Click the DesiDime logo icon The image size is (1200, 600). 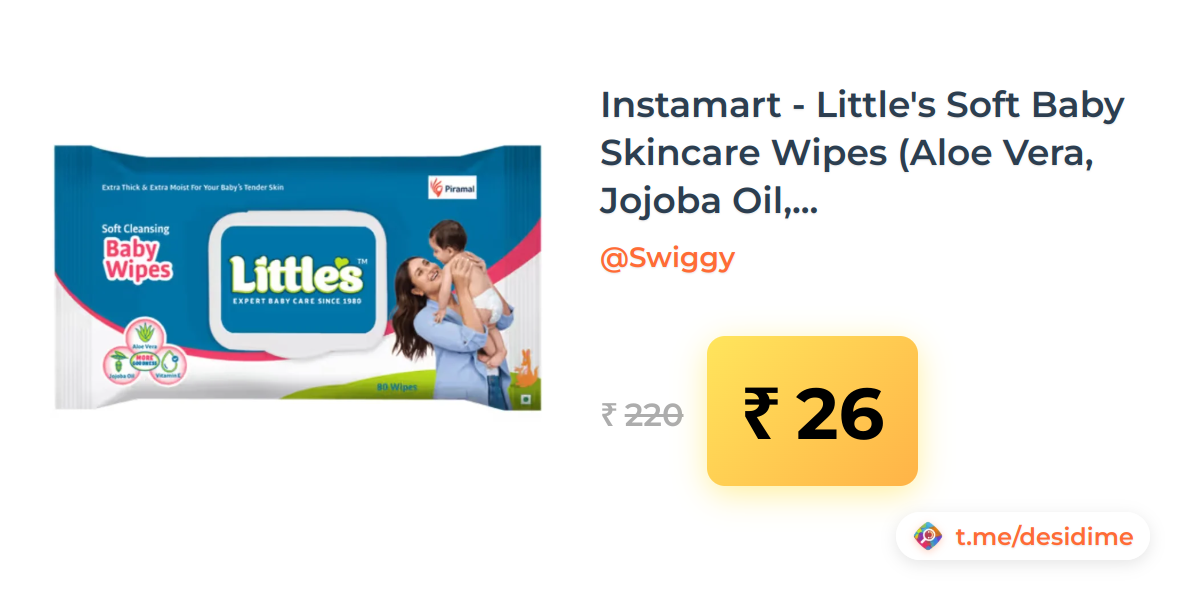pyautogui.click(x=929, y=537)
